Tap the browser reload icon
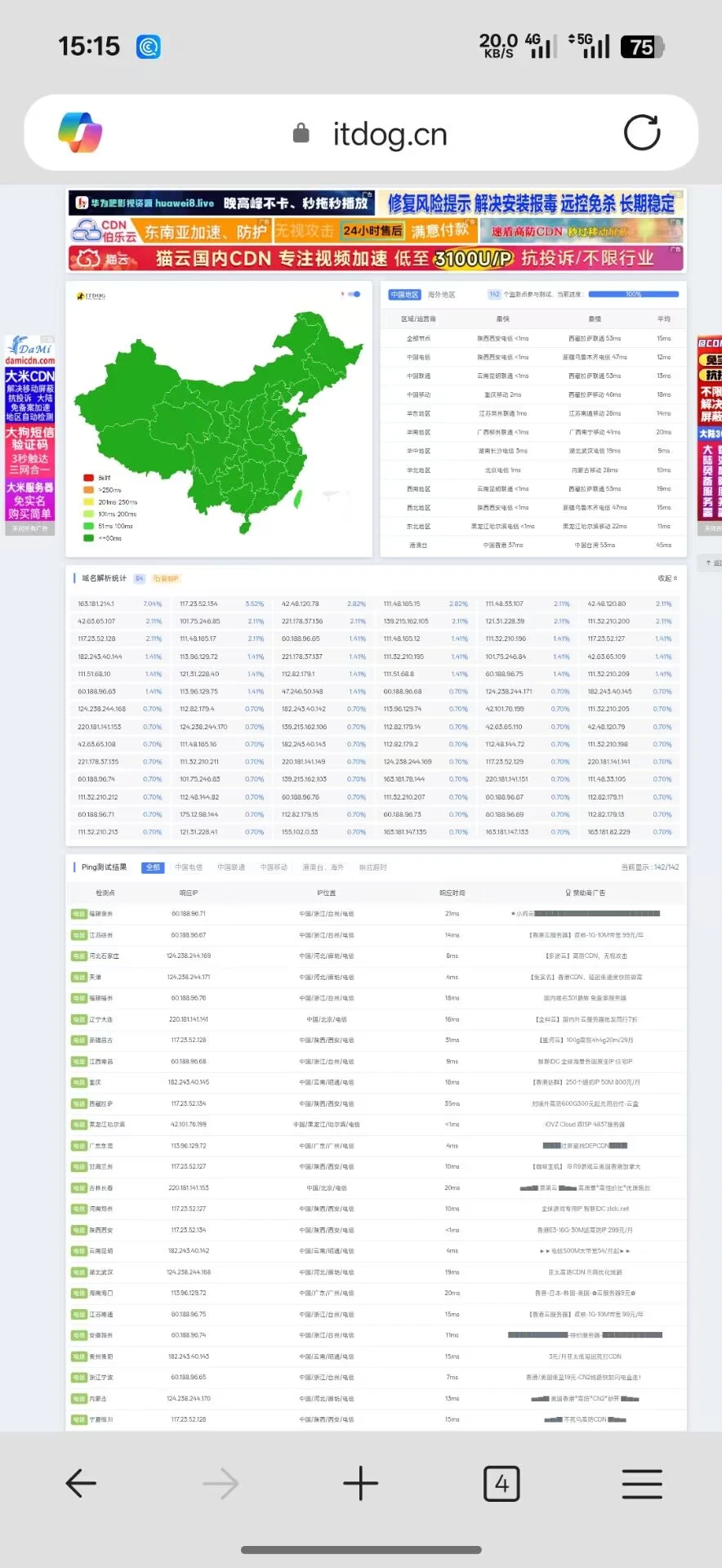The width and height of the screenshot is (722, 1568). [x=642, y=133]
